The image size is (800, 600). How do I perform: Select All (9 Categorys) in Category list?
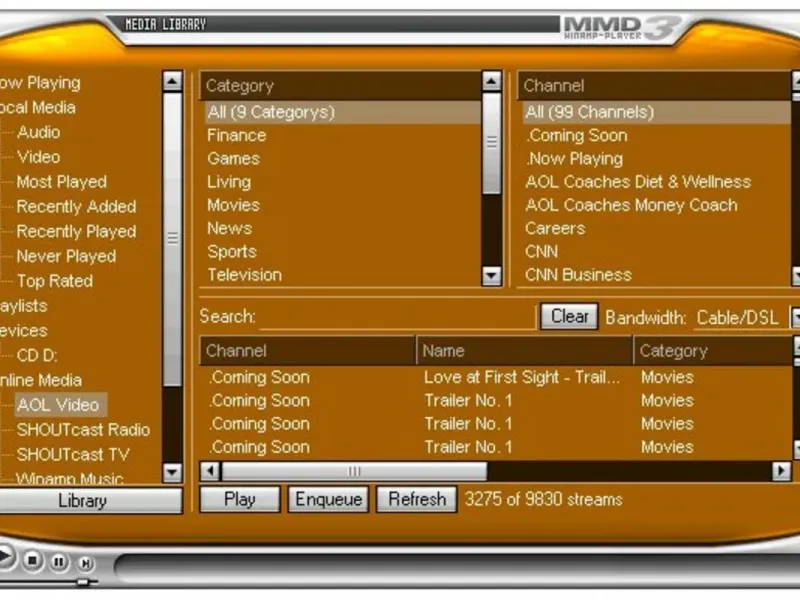coord(342,112)
